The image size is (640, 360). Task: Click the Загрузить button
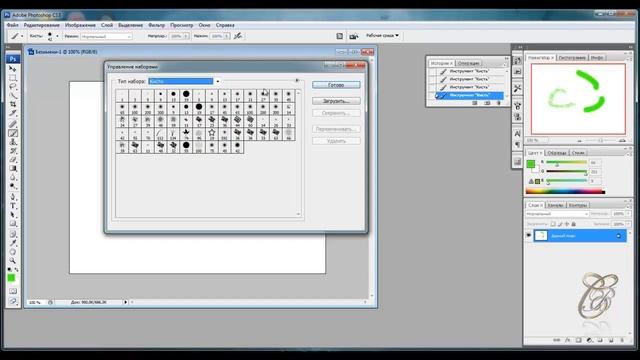click(336, 101)
